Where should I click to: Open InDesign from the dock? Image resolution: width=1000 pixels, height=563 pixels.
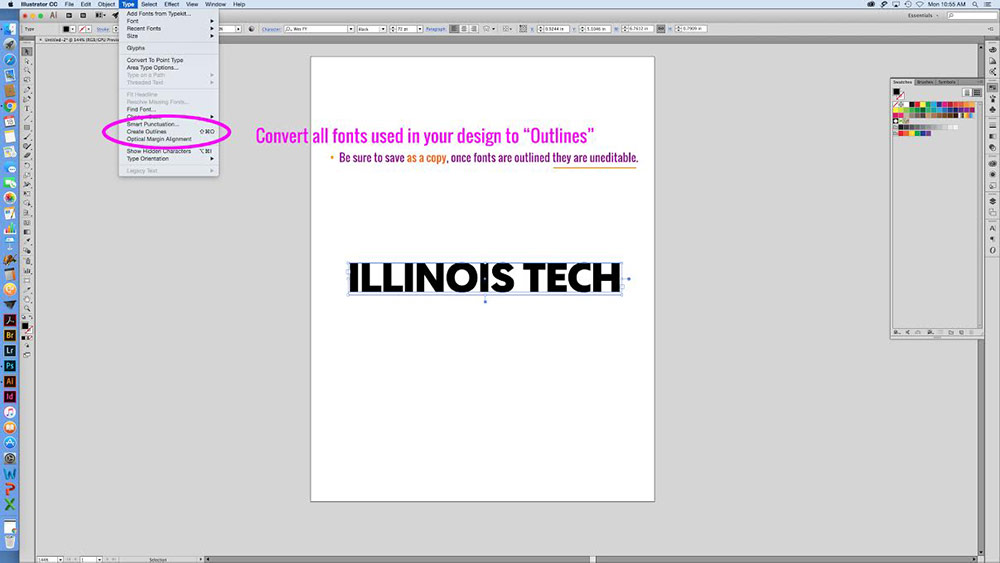coord(10,397)
